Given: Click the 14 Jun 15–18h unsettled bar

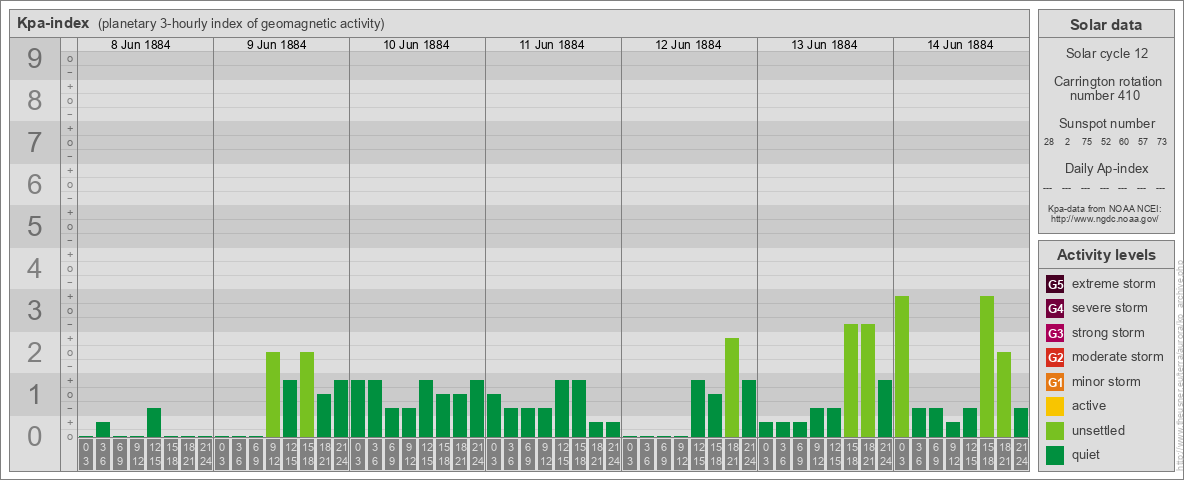Looking at the screenshot, I should (x=987, y=367).
